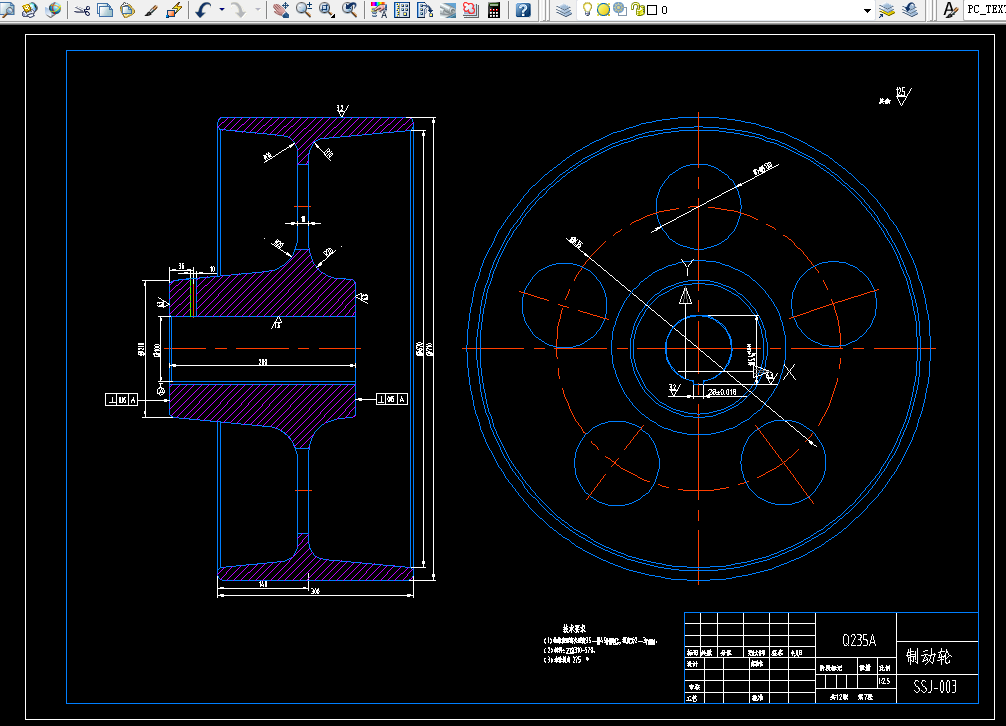
Task: Toggle layer 0 lock padlock
Action: pyautogui.click(x=638, y=10)
